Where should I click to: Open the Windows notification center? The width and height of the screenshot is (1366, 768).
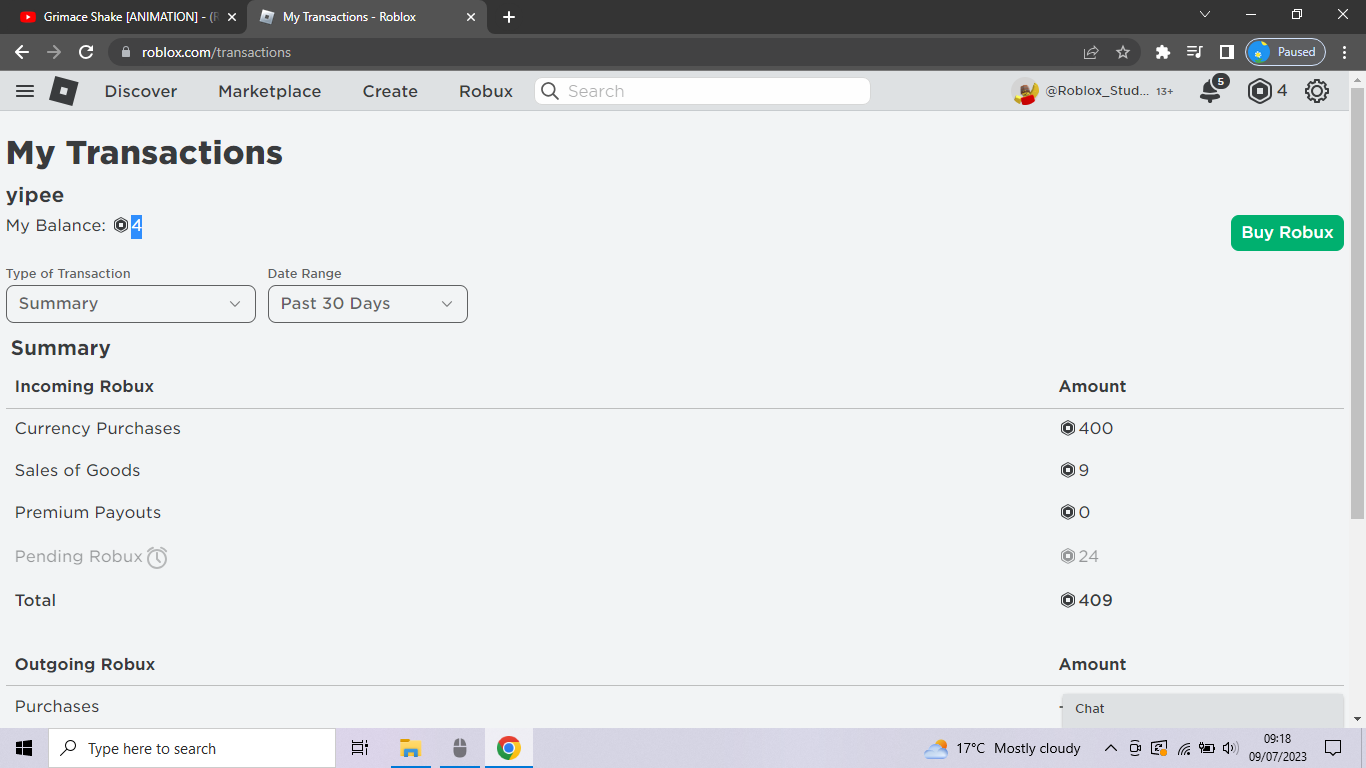pos(1333,748)
